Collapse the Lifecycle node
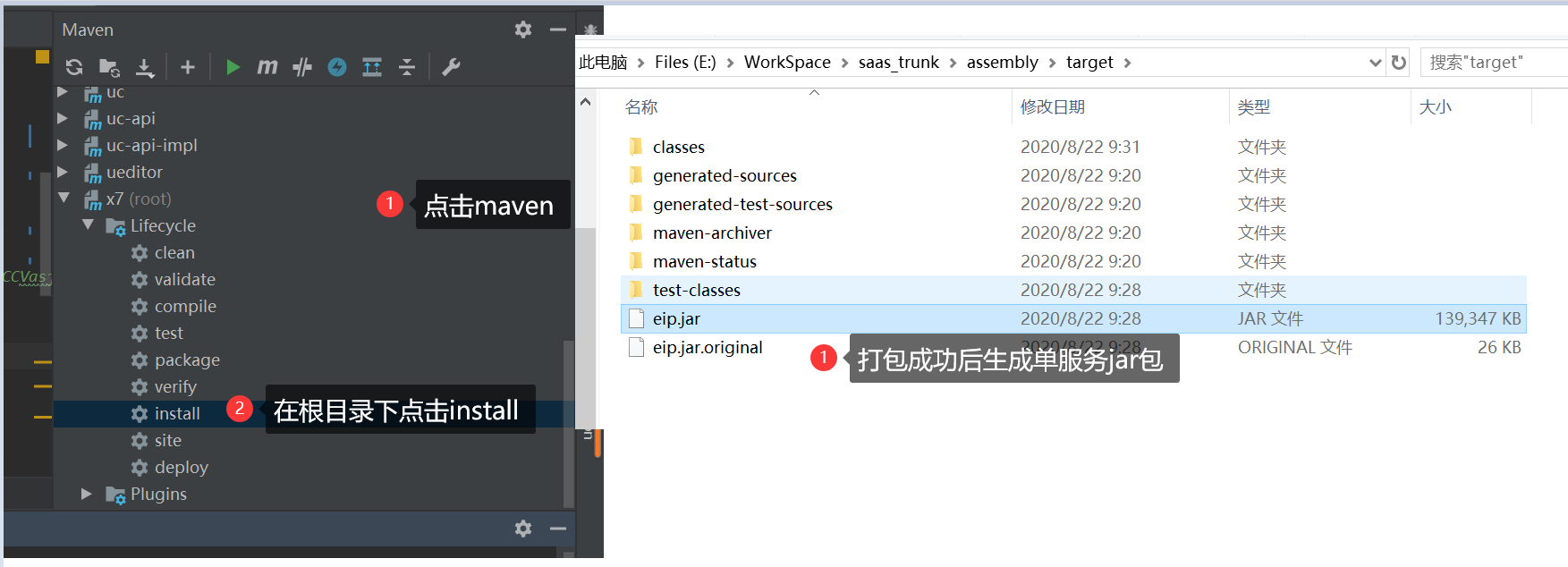This screenshot has width=1568, height=567. click(88, 225)
